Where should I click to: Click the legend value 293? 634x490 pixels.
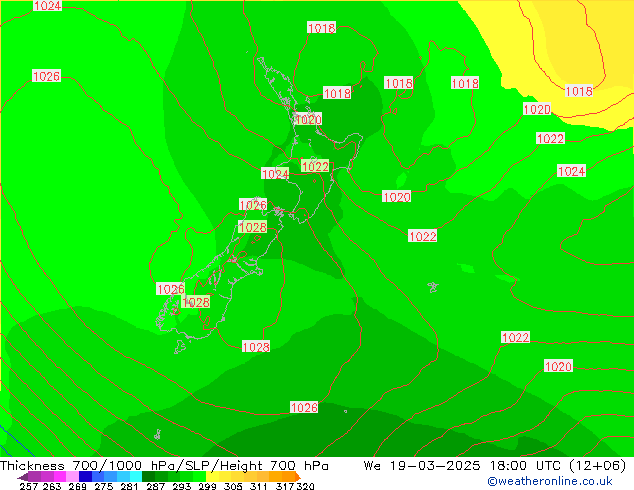[182, 486]
